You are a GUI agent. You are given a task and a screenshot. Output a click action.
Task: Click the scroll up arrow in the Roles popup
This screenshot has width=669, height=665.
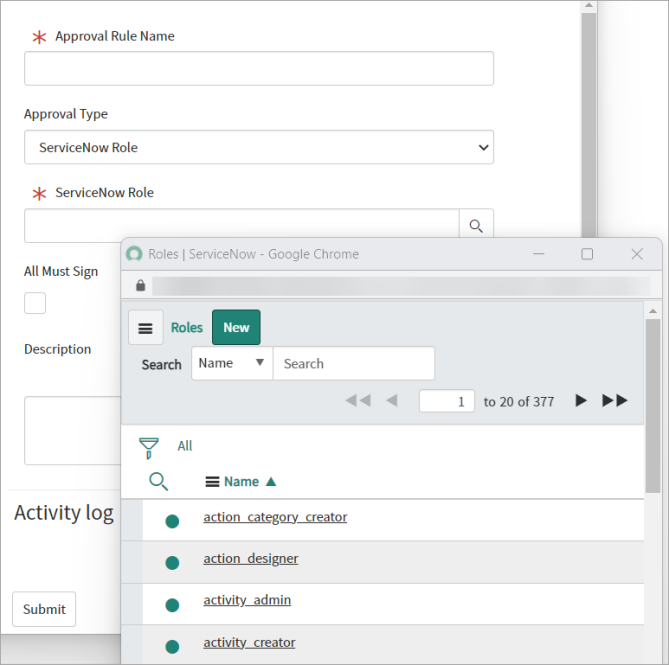coord(653,311)
